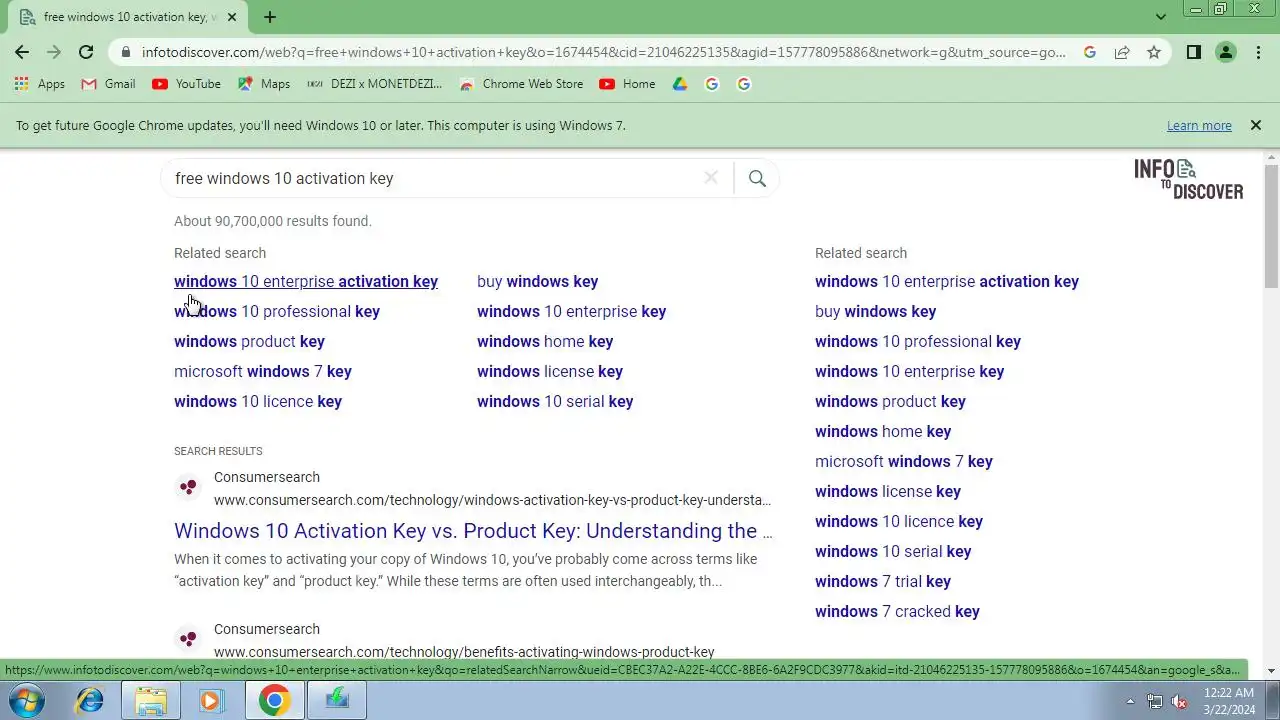The image size is (1280, 720).
Task: Open Windows 10 Activation Key vs. Product Key result
Action: [473, 531]
